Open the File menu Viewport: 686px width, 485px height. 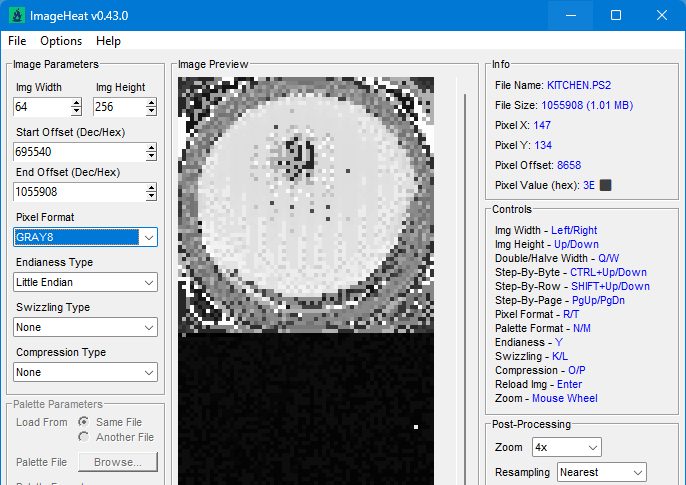[17, 41]
